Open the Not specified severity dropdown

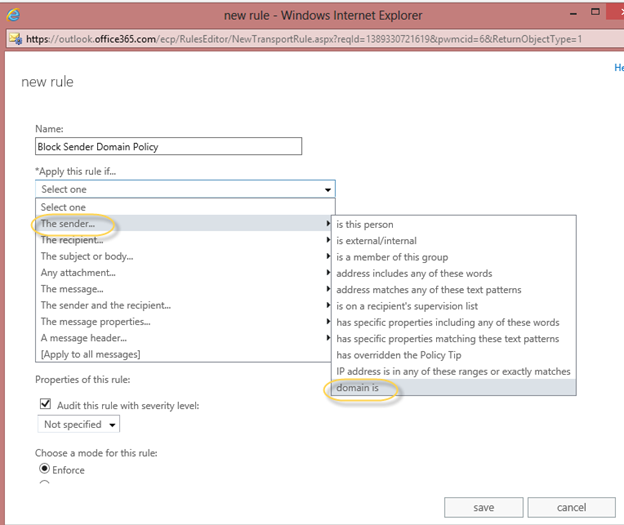(79, 424)
